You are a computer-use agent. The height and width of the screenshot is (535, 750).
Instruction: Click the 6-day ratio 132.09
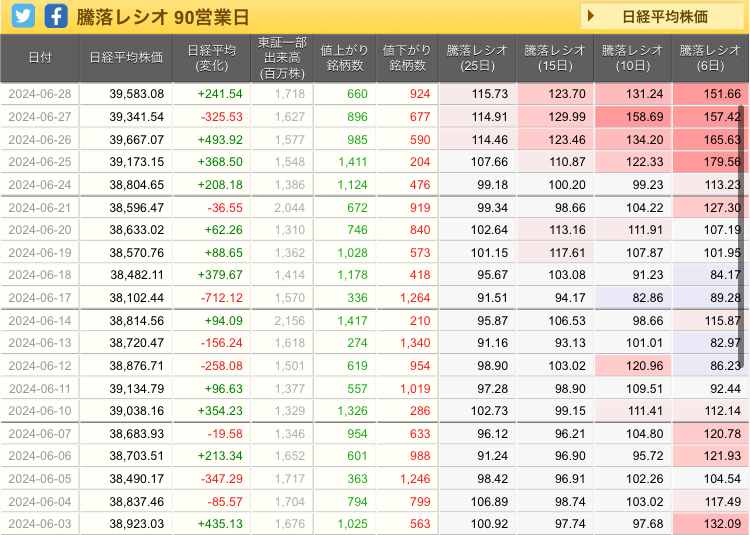coord(722,523)
